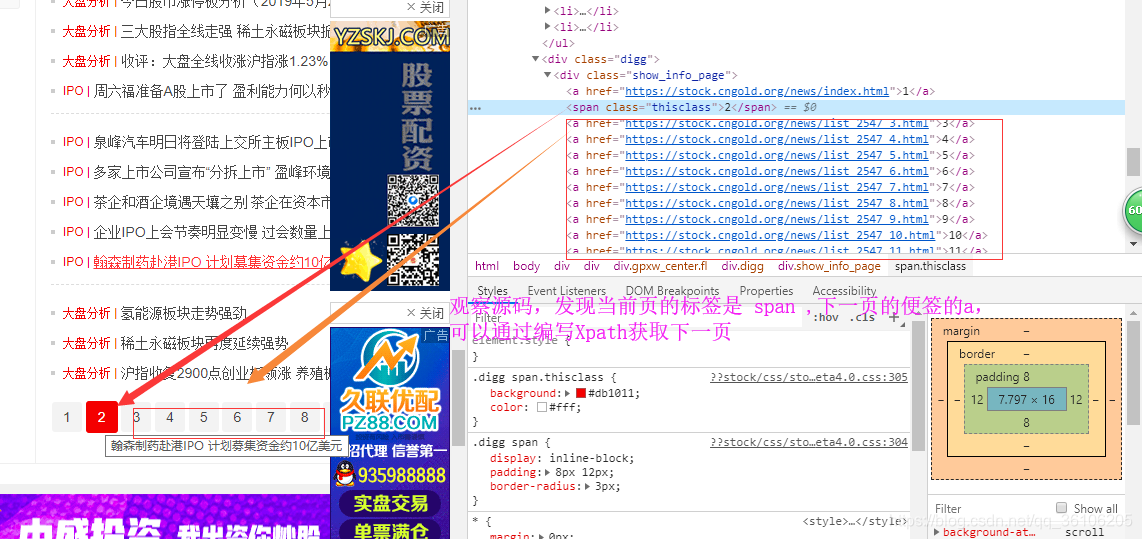Open 周六福准备A股上市了 headline
Image resolution: width=1142 pixels, height=539 pixels.
pyautogui.click(x=212, y=91)
